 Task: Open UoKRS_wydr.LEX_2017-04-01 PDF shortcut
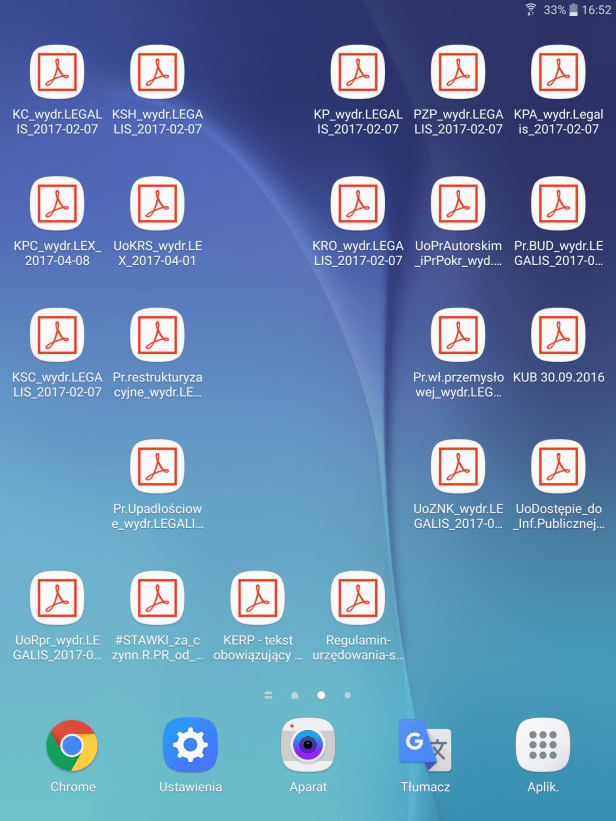coord(157,204)
